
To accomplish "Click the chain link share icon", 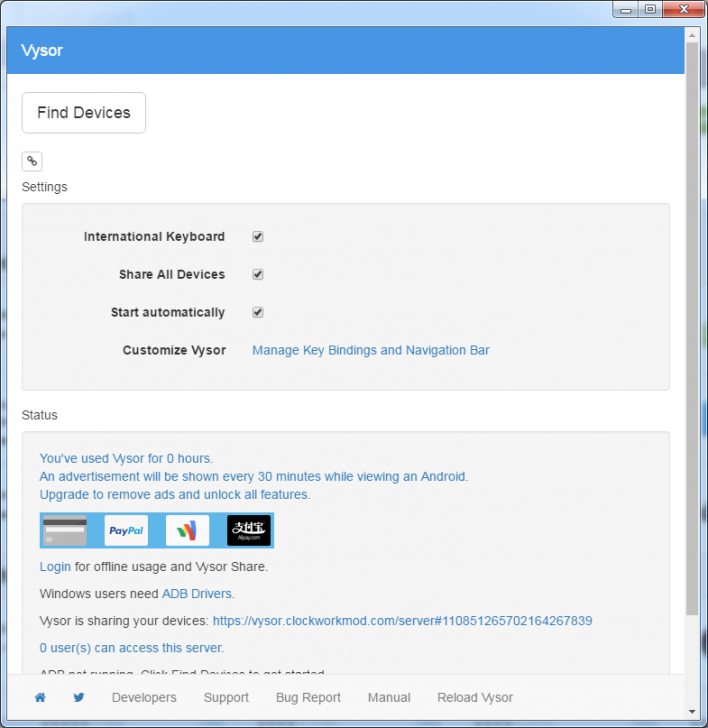I will pyautogui.click(x=32, y=161).
